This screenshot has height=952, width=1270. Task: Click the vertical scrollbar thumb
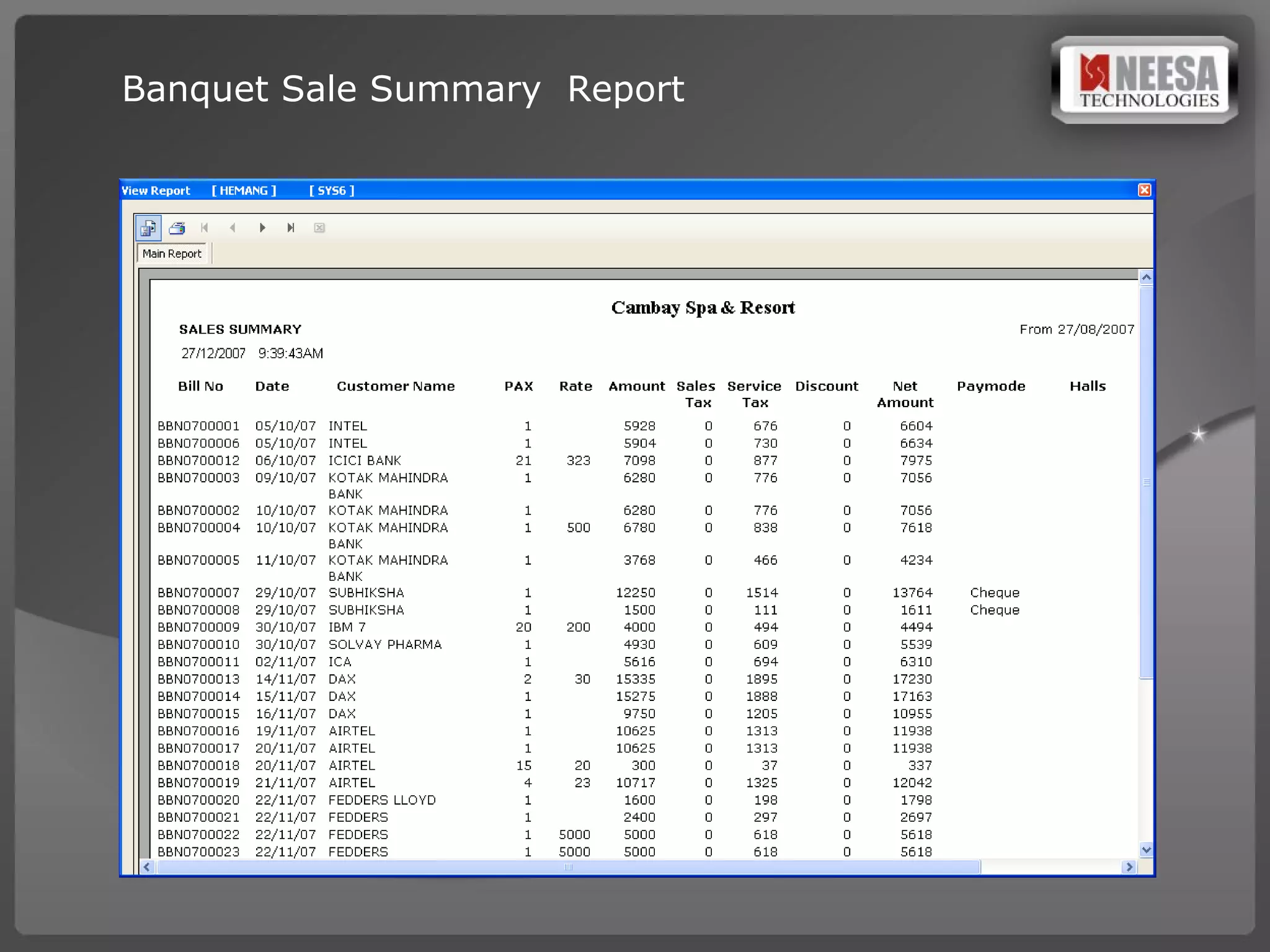(1146, 482)
